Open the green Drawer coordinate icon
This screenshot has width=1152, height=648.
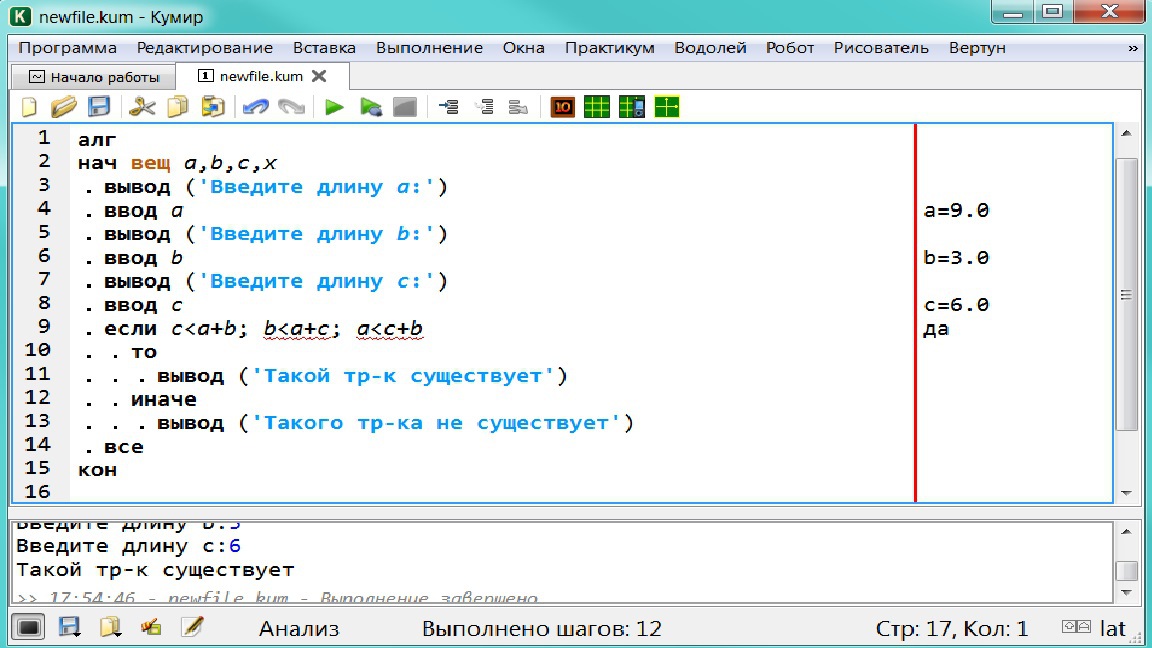click(667, 107)
